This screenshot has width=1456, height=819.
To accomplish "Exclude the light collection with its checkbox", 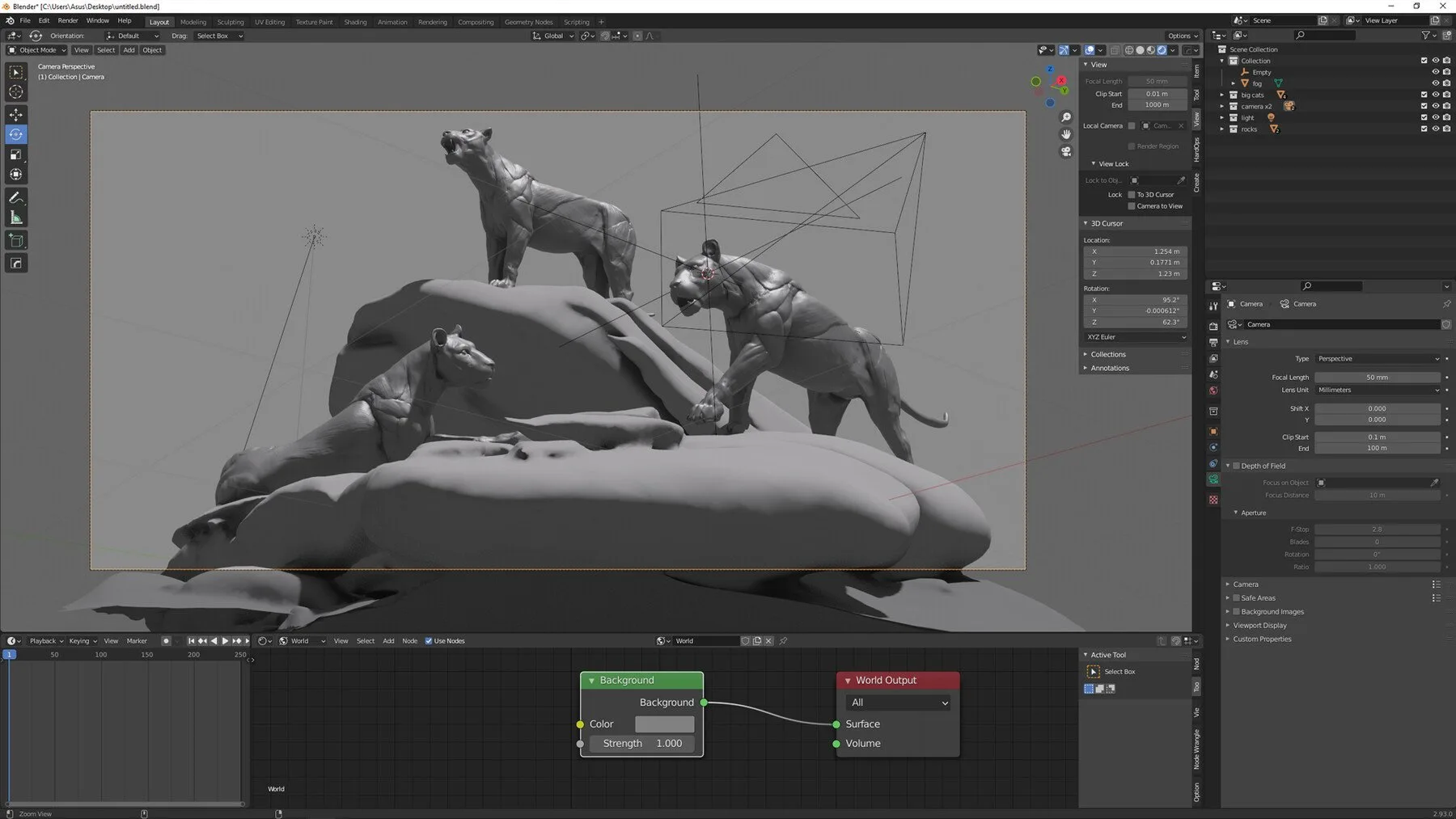I will pyautogui.click(x=1424, y=118).
